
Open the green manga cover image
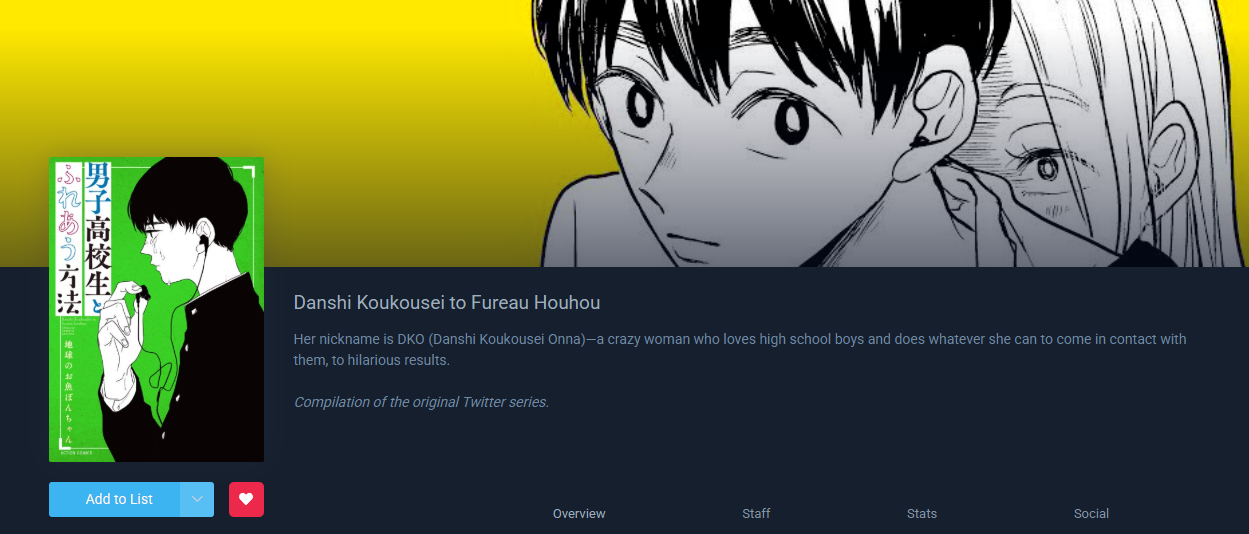pos(156,309)
